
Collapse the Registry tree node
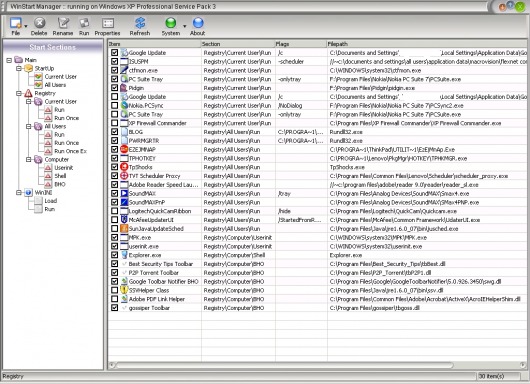click(19, 93)
